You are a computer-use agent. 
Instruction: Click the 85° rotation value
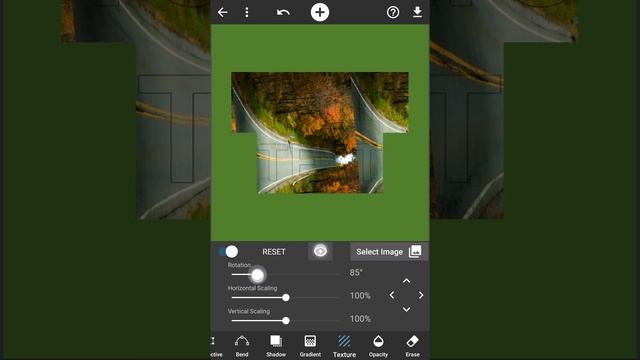[356, 272]
